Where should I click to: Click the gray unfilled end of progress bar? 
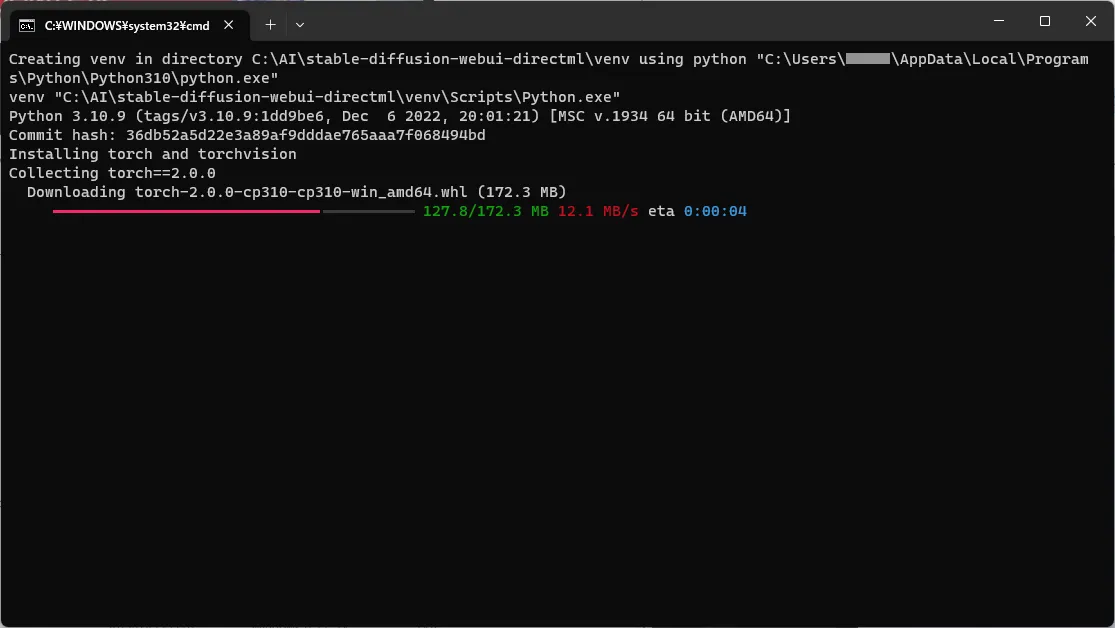[x=368, y=211]
